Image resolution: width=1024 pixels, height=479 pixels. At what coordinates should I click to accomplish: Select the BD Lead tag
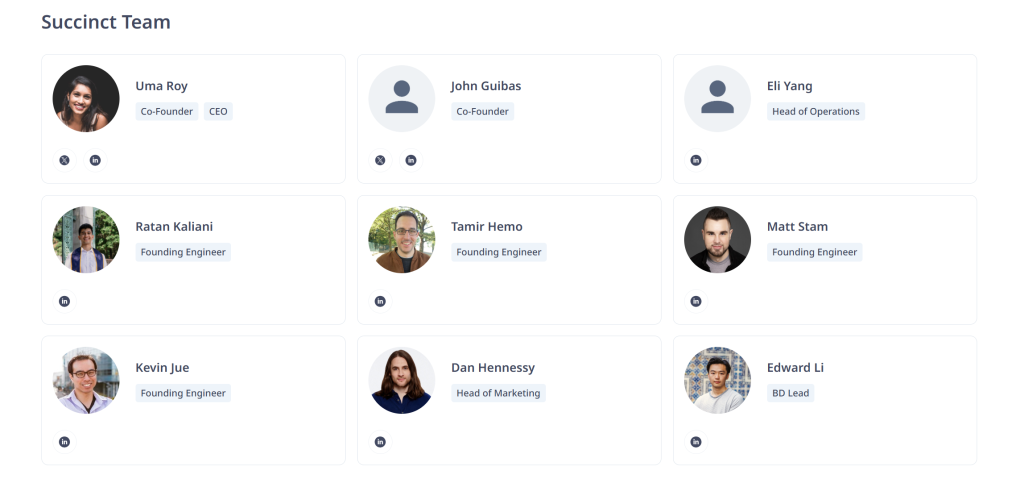[790, 393]
